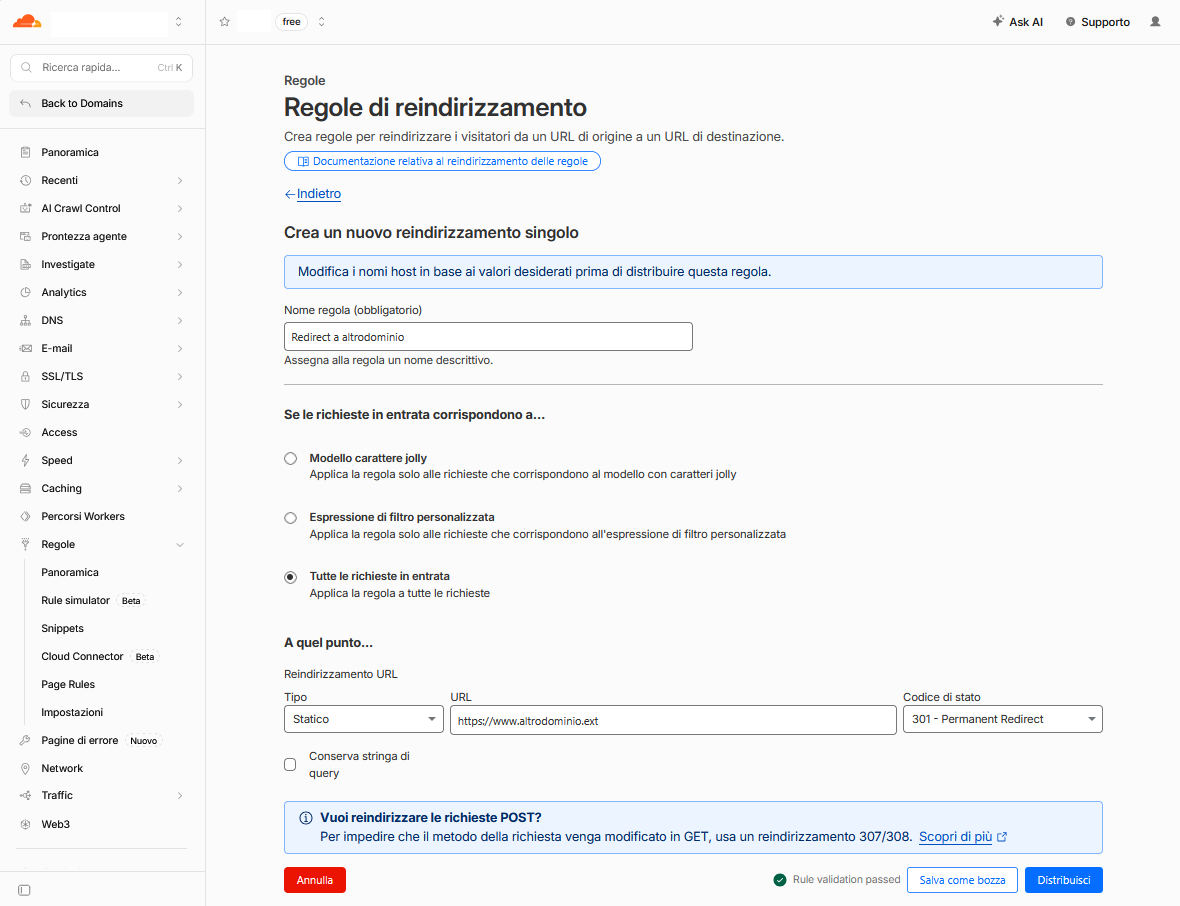
Task: Collapse the Regole section chevron
Action: pyautogui.click(x=180, y=545)
